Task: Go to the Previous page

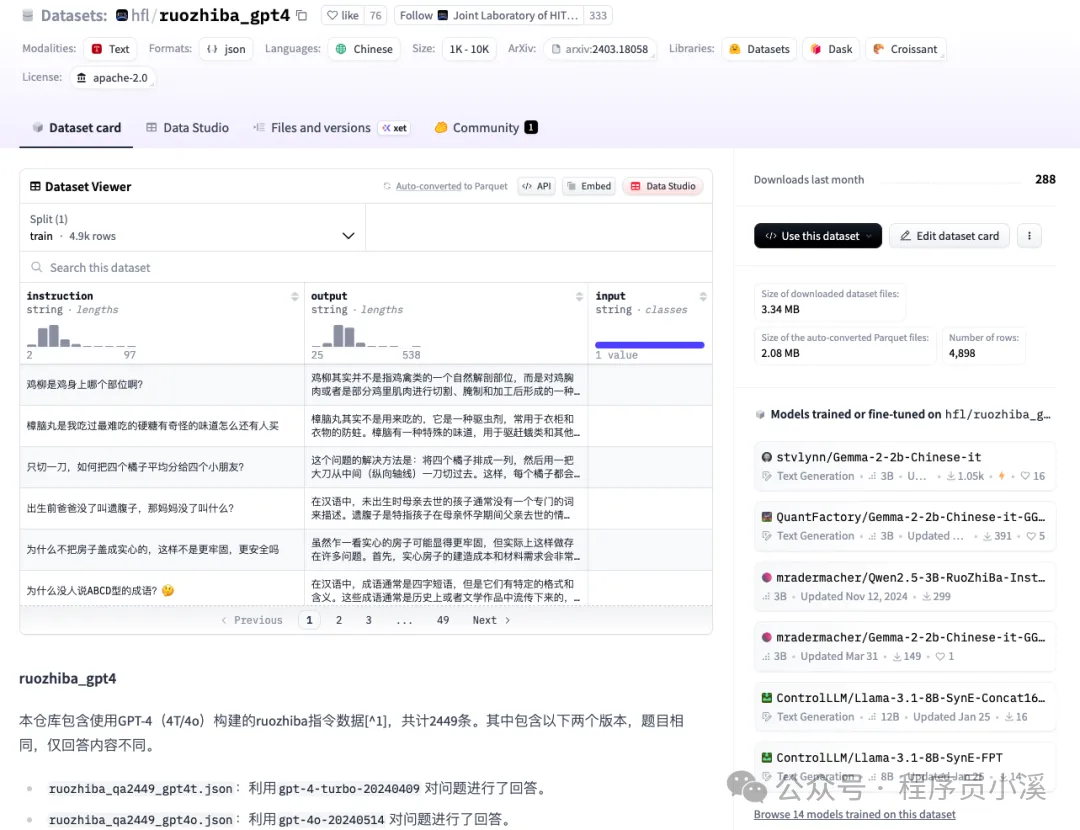Action: coord(252,620)
